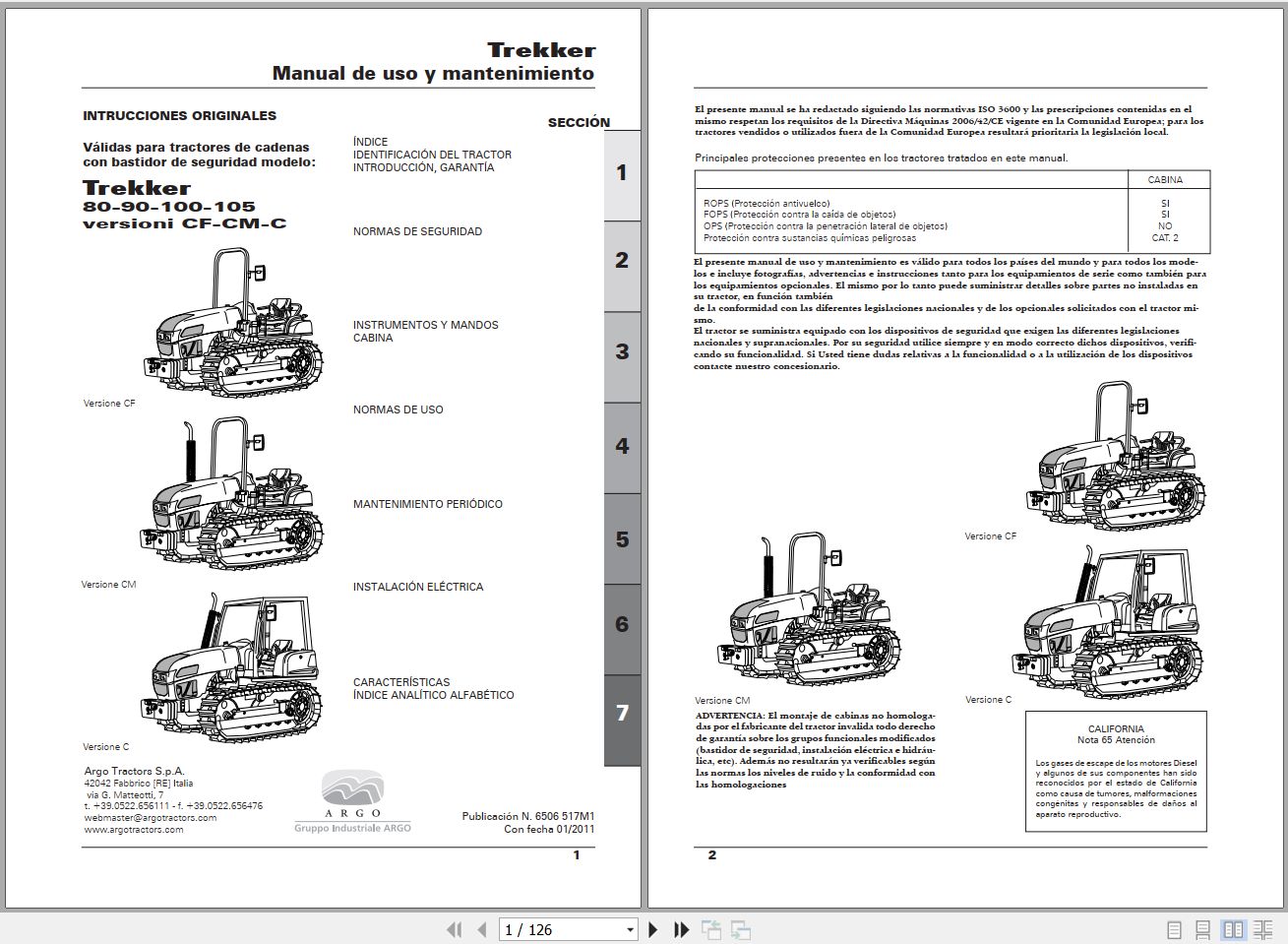
Task: Click the FOPS table row text
Action: 799,215
